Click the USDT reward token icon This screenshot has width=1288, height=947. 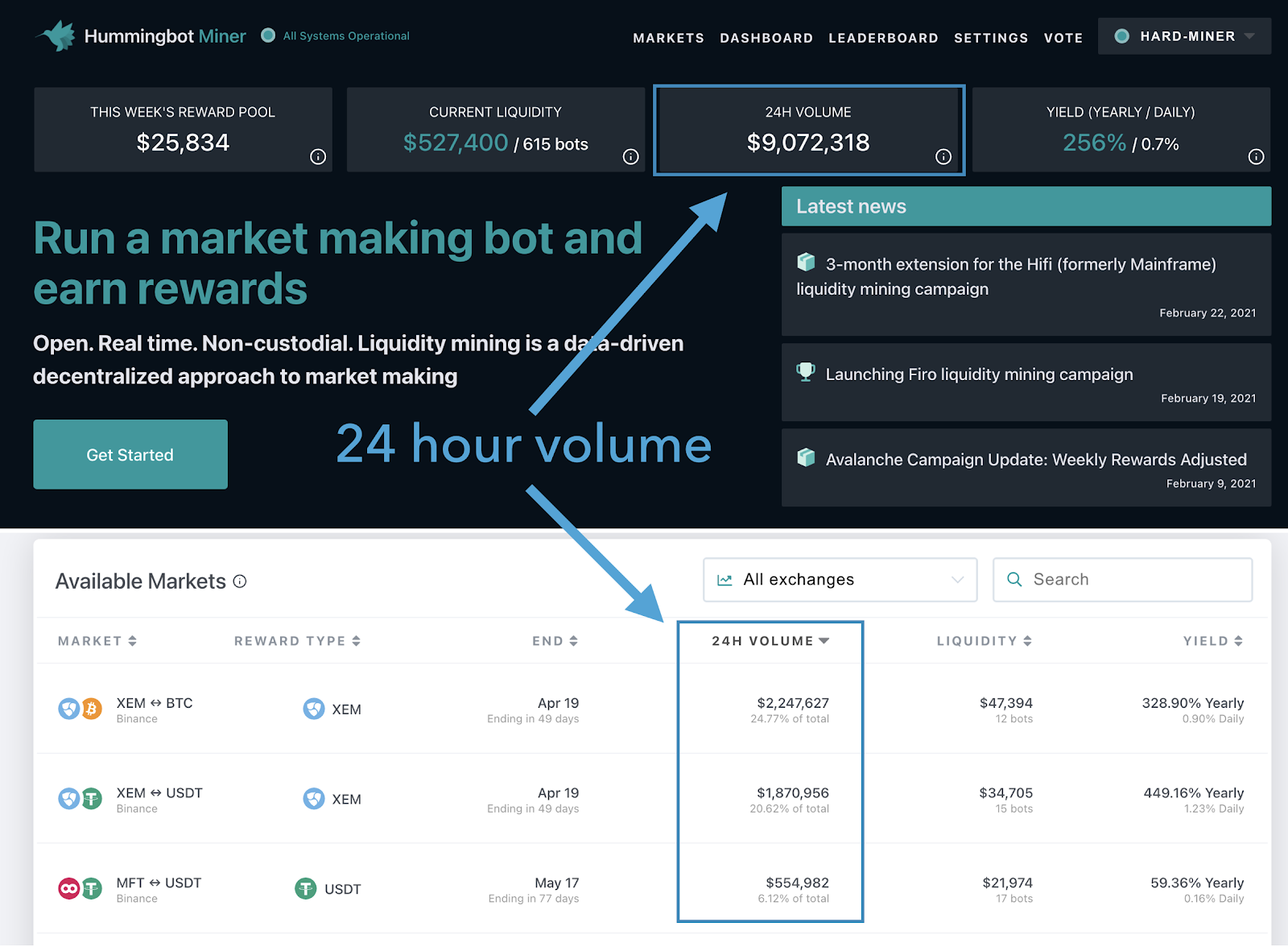(x=305, y=889)
